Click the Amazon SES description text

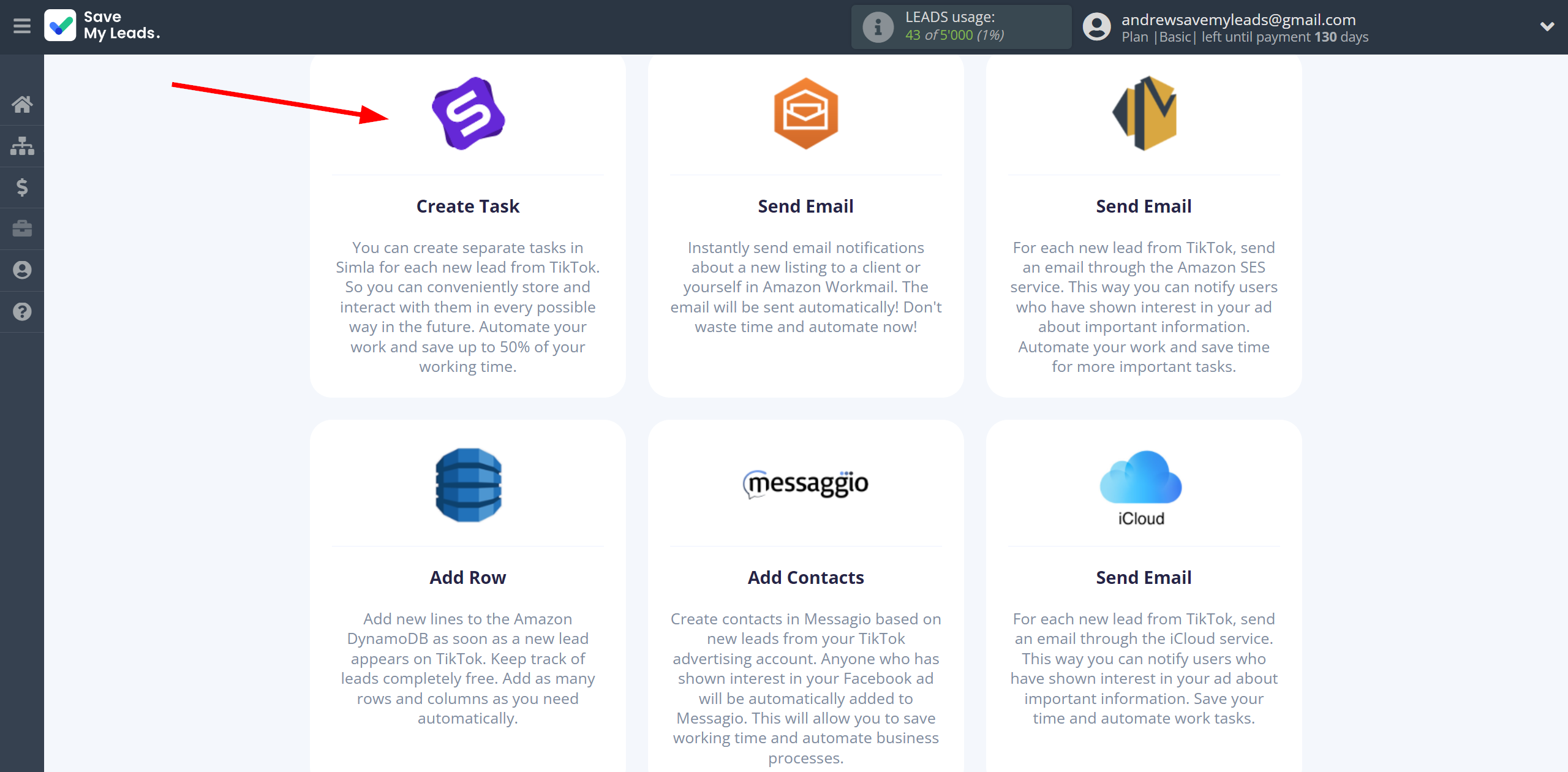click(1144, 307)
